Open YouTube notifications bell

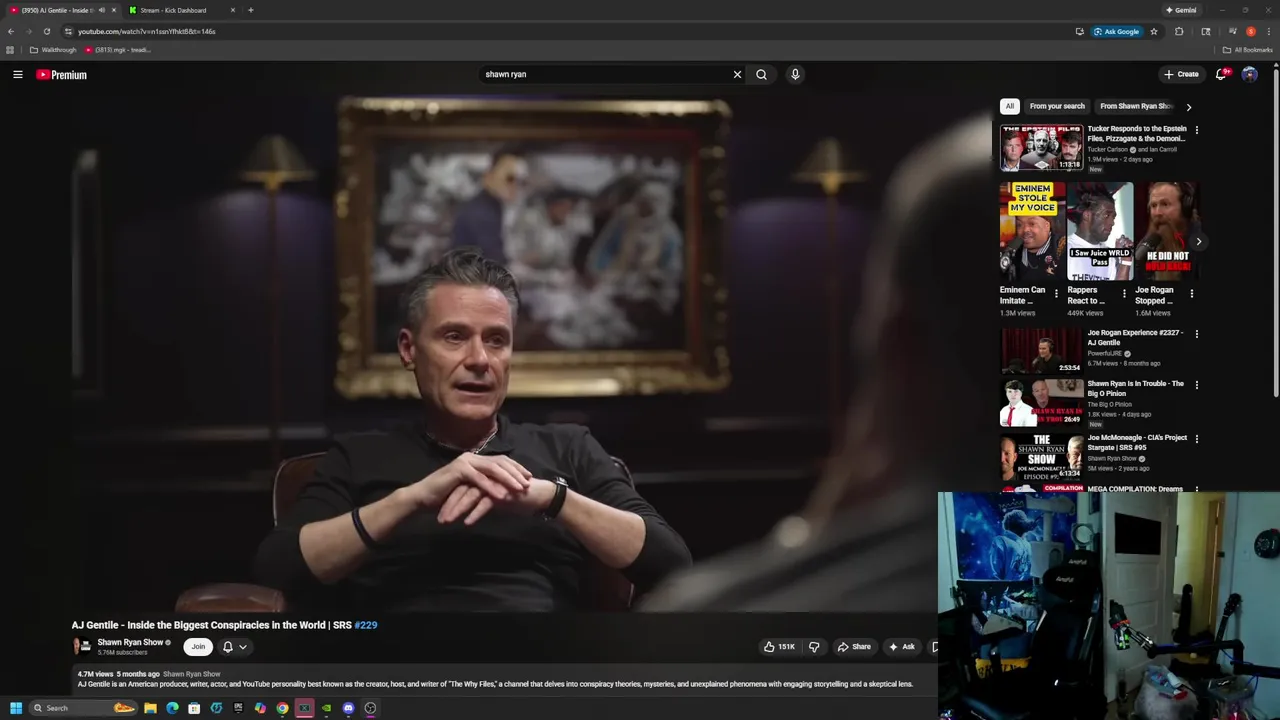[x=1221, y=74]
